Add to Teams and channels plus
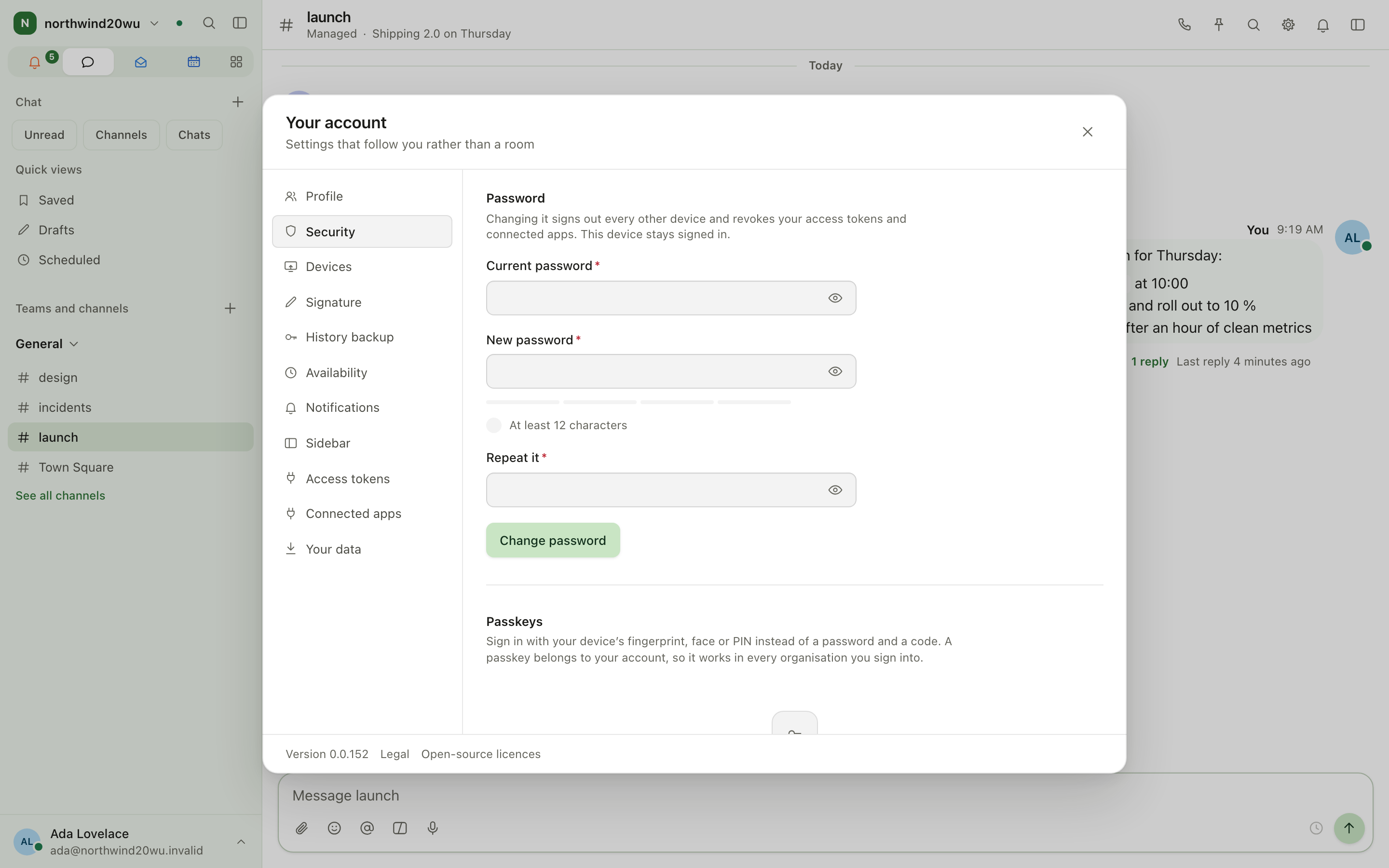Image resolution: width=1389 pixels, height=868 pixels. click(x=230, y=308)
